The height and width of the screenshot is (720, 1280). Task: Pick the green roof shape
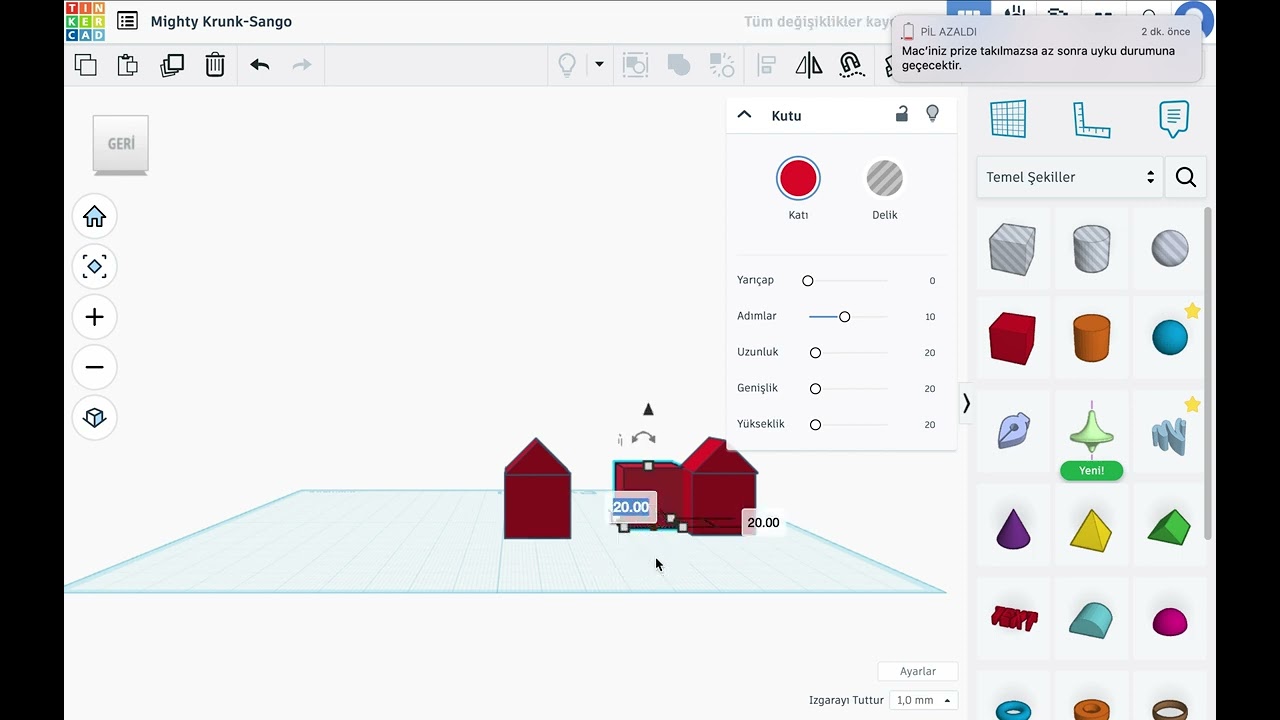click(x=1170, y=528)
